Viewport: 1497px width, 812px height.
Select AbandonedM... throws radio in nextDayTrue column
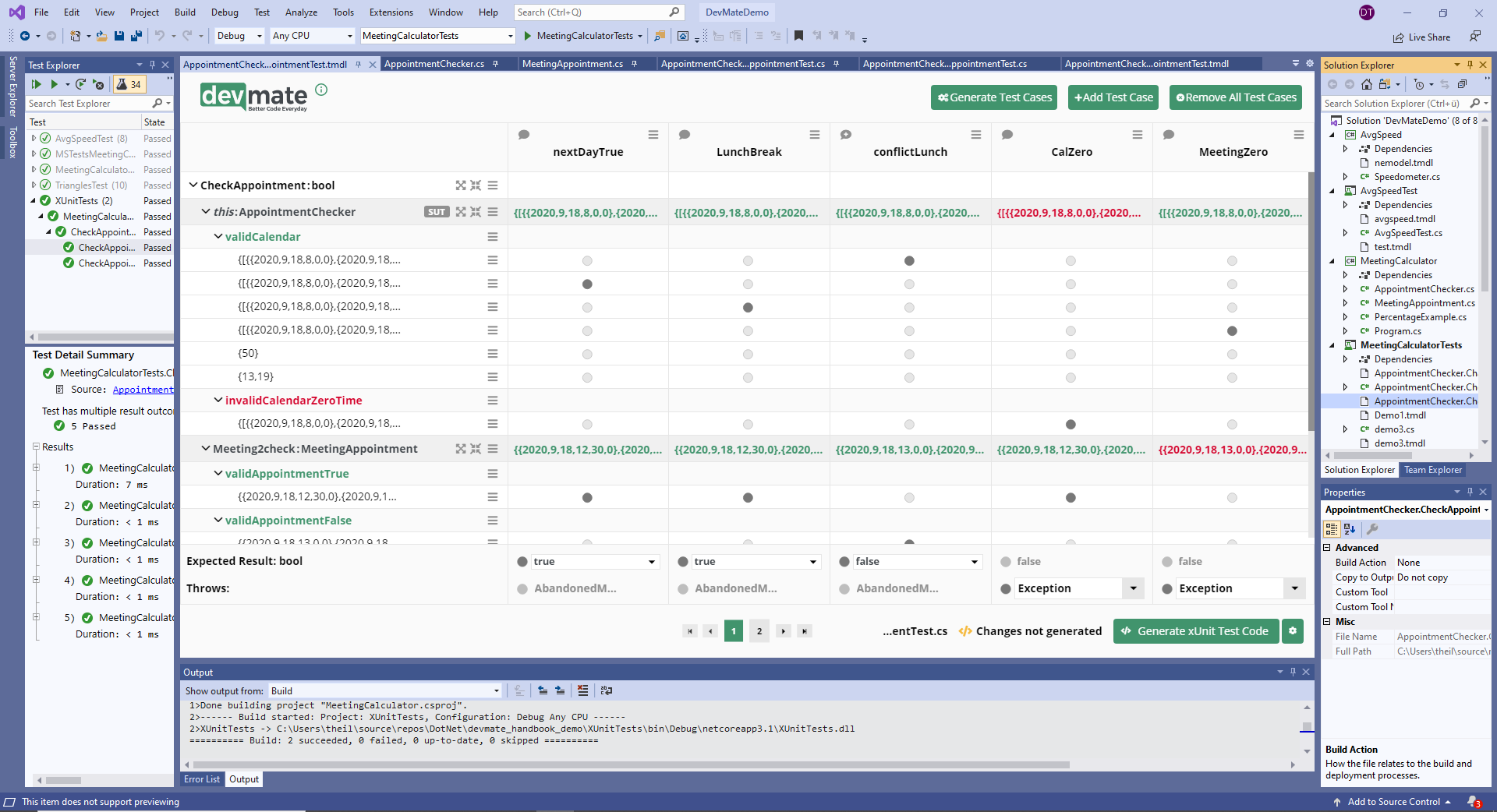pos(522,589)
